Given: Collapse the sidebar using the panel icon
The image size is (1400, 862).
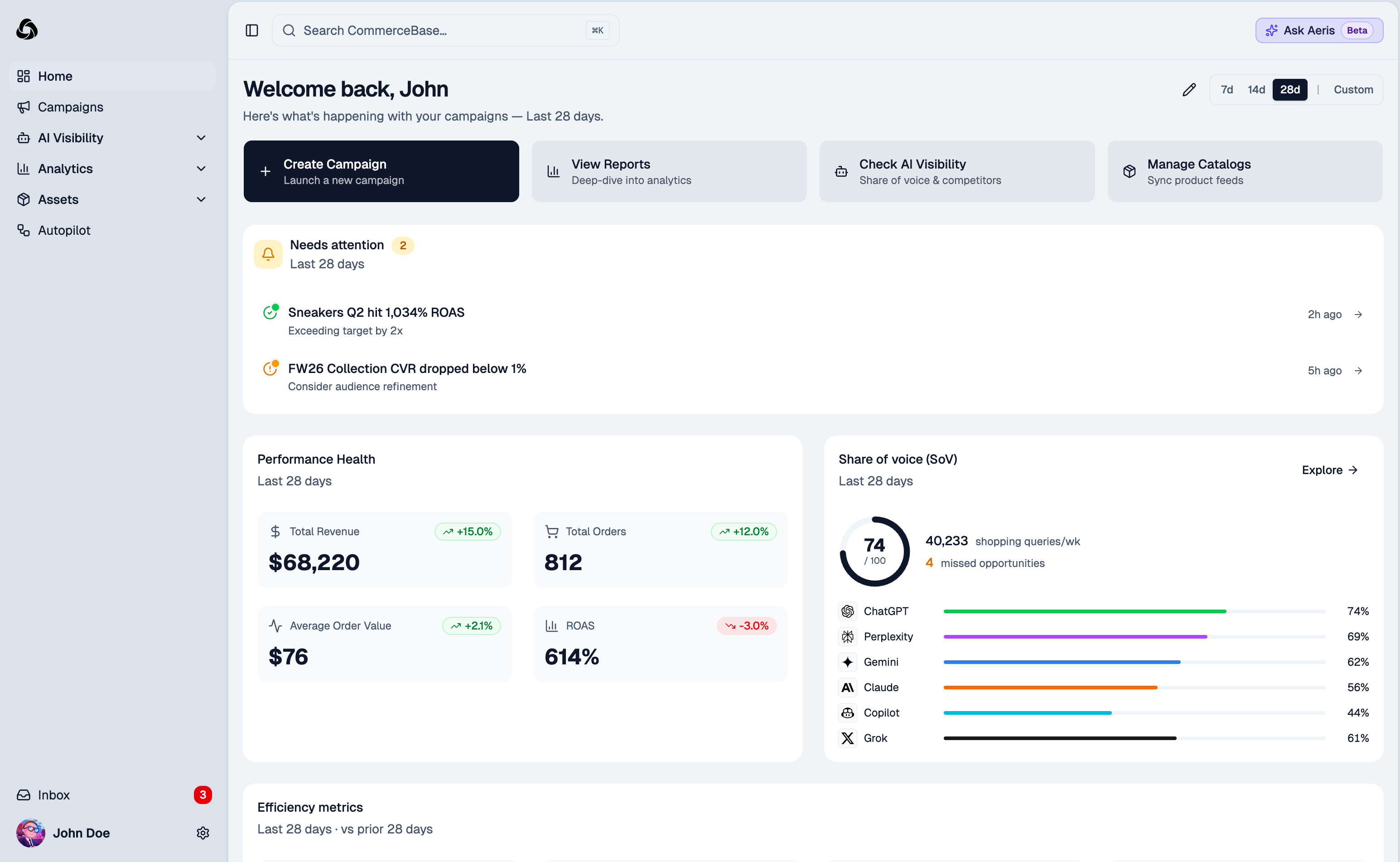Looking at the screenshot, I should coord(251,30).
